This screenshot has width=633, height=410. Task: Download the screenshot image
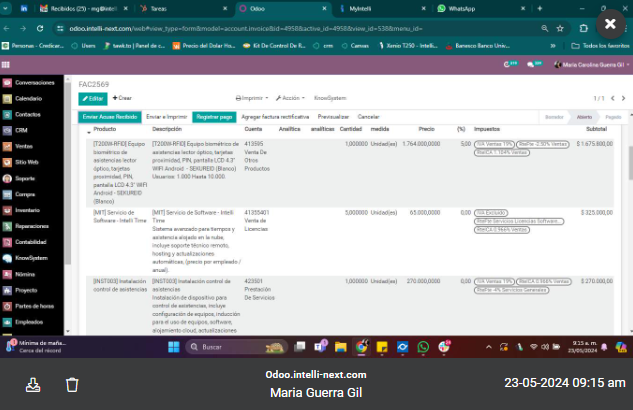pyautogui.click(x=33, y=385)
